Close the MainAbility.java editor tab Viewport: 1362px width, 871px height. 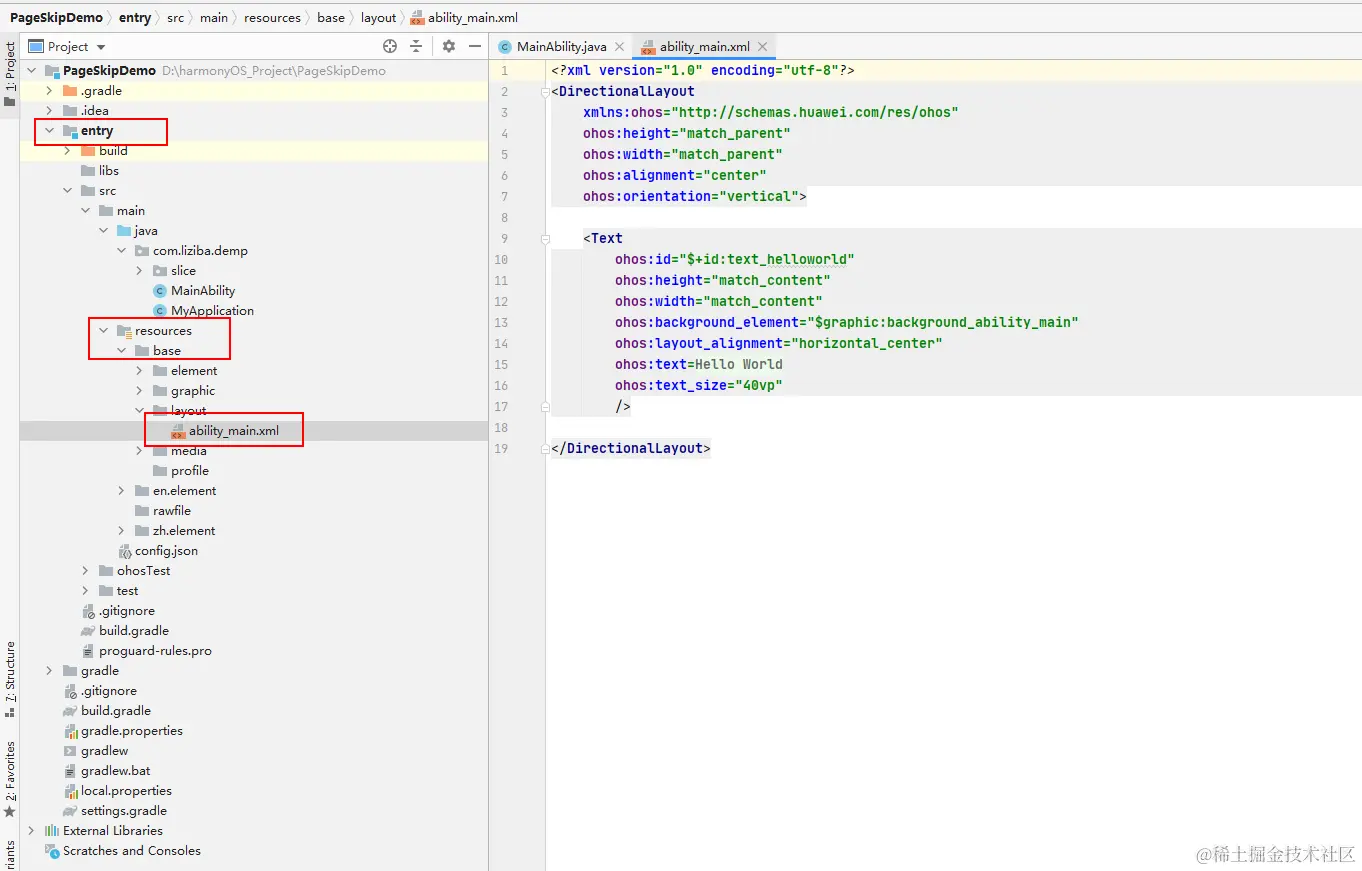(x=619, y=46)
